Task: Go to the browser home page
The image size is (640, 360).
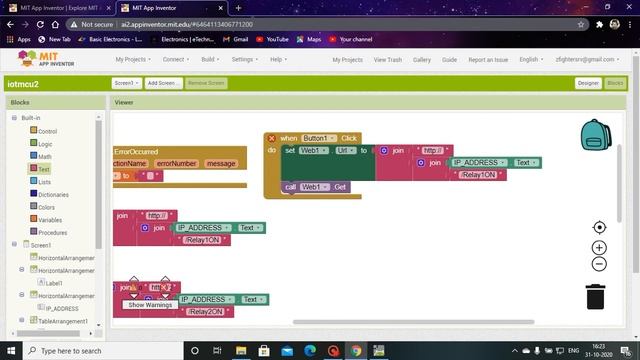Action: [55, 24]
